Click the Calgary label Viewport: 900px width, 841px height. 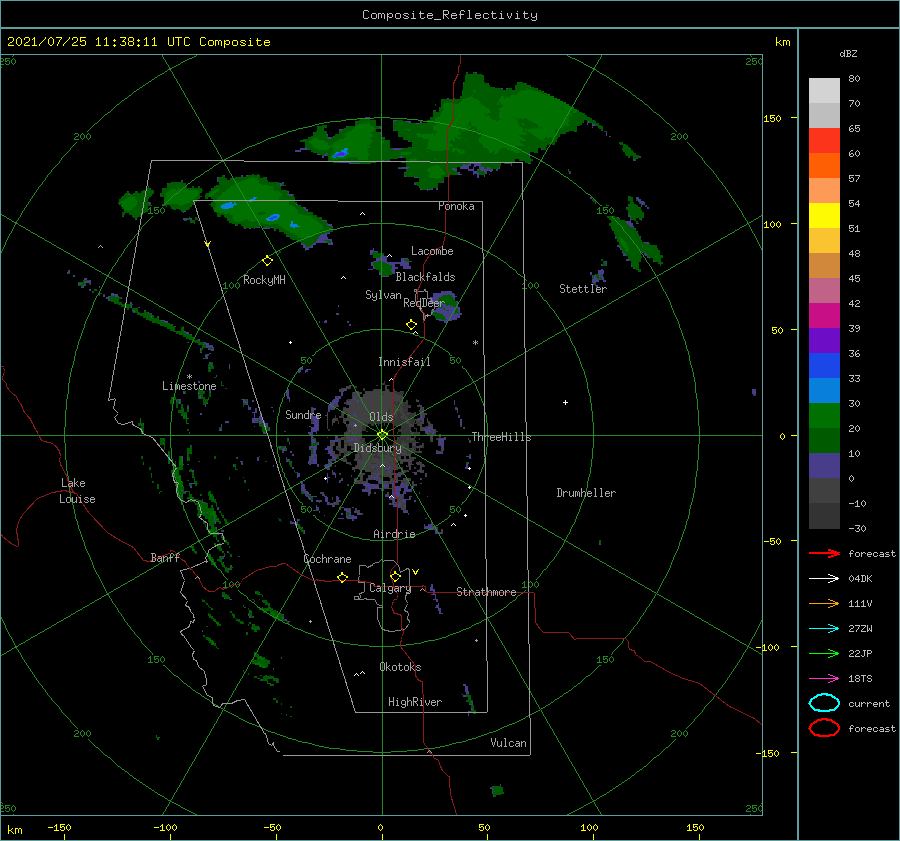(x=390, y=588)
